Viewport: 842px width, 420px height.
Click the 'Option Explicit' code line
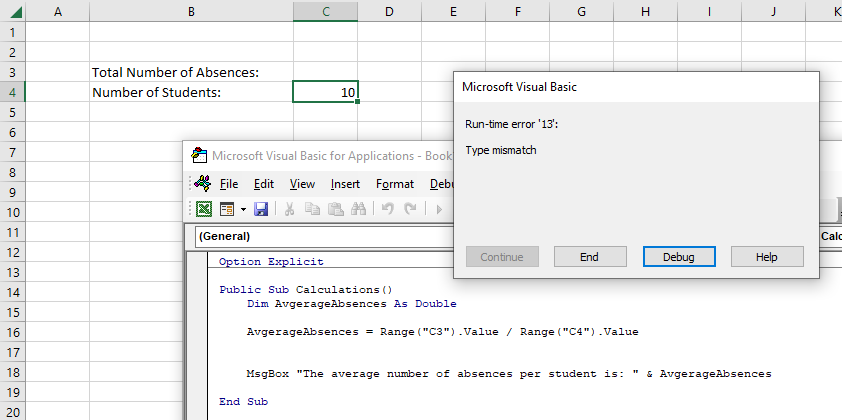point(271,262)
